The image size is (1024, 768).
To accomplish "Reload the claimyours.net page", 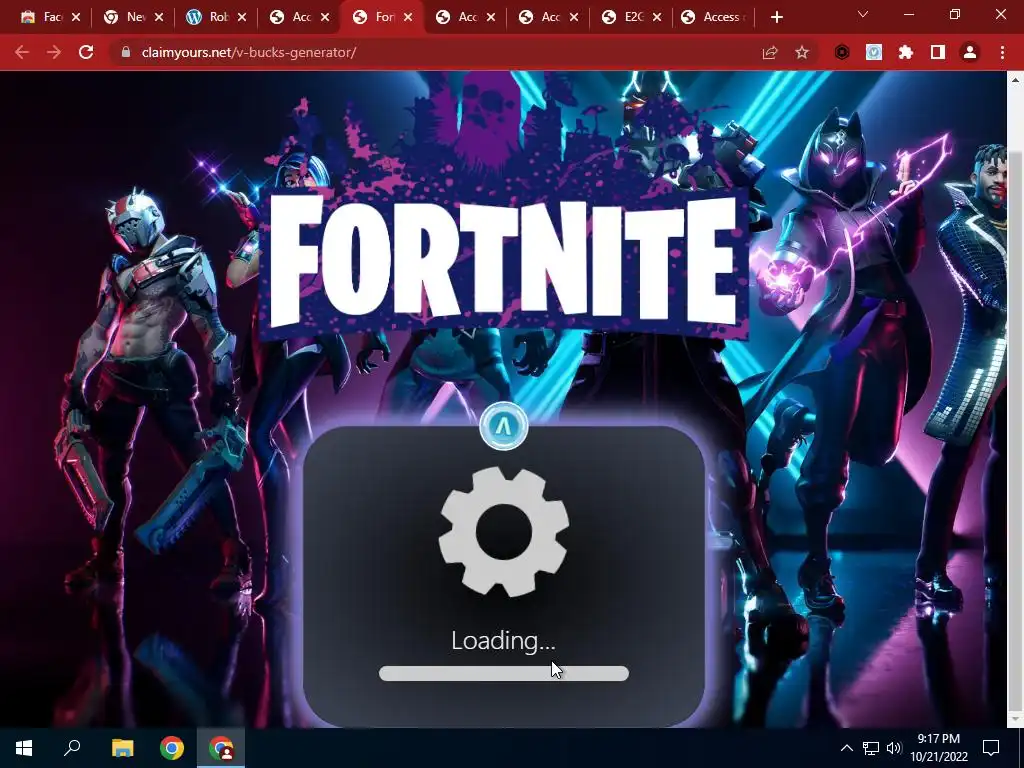I will tap(86, 52).
